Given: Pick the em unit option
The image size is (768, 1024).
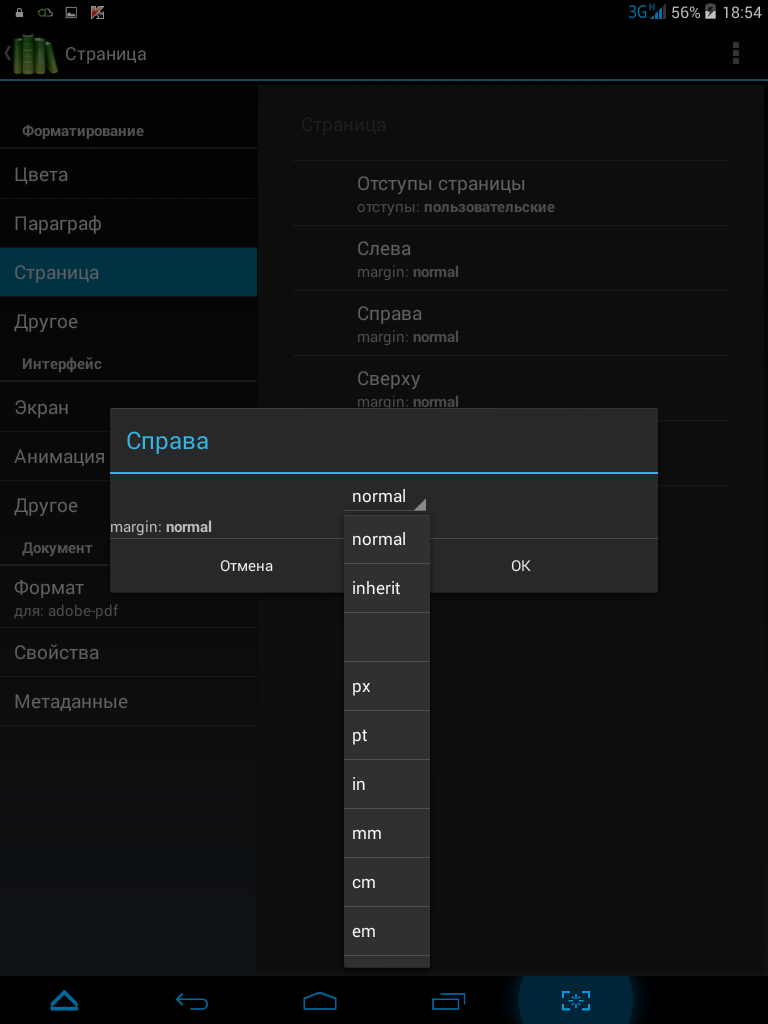Looking at the screenshot, I should (x=387, y=931).
